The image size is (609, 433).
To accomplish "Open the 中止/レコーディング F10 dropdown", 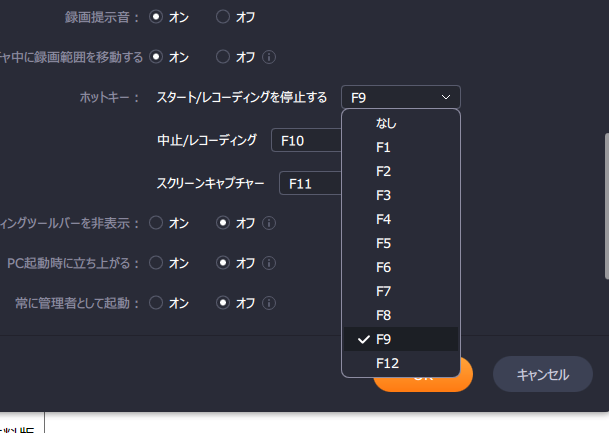I will click(306, 140).
